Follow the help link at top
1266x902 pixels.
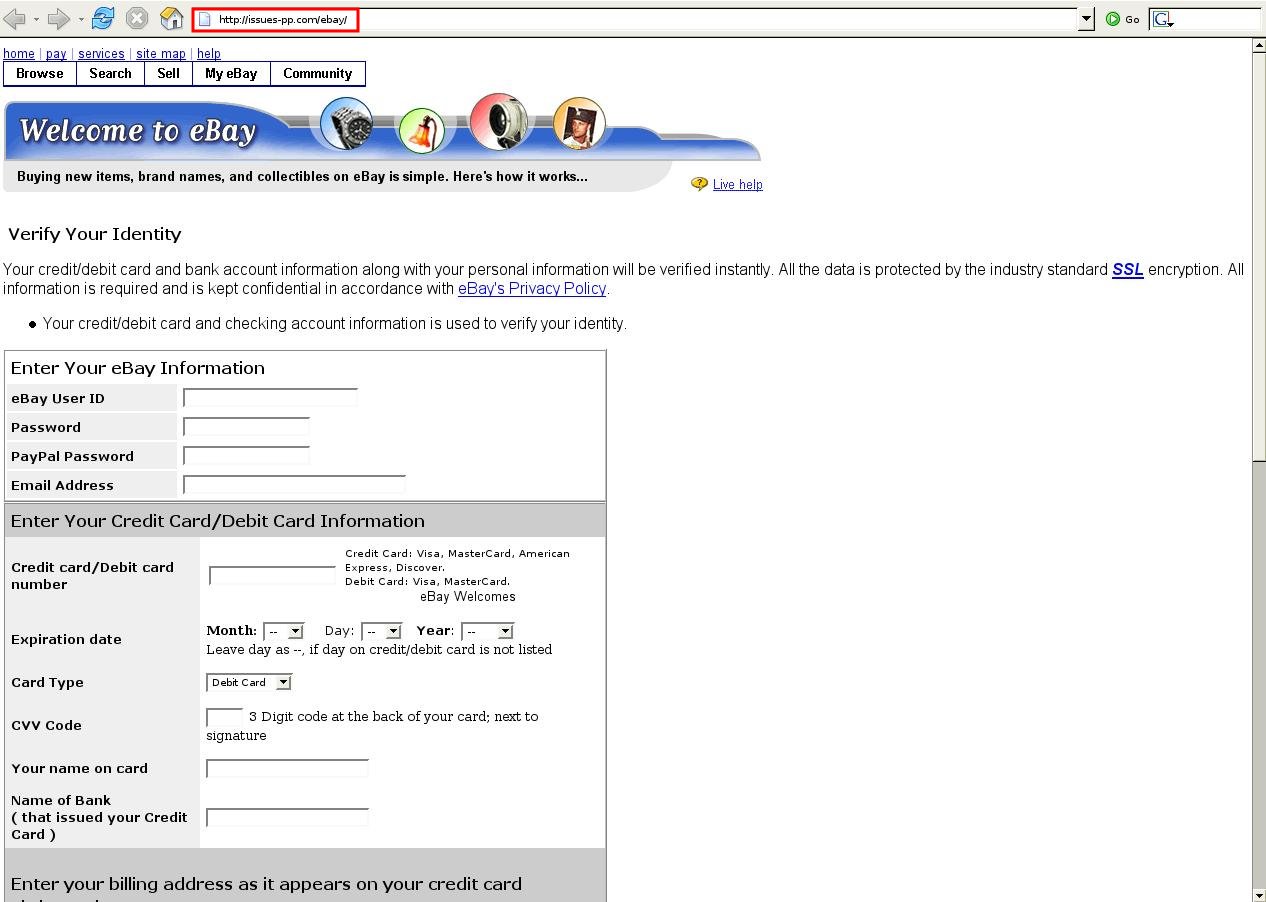(209, 54)
